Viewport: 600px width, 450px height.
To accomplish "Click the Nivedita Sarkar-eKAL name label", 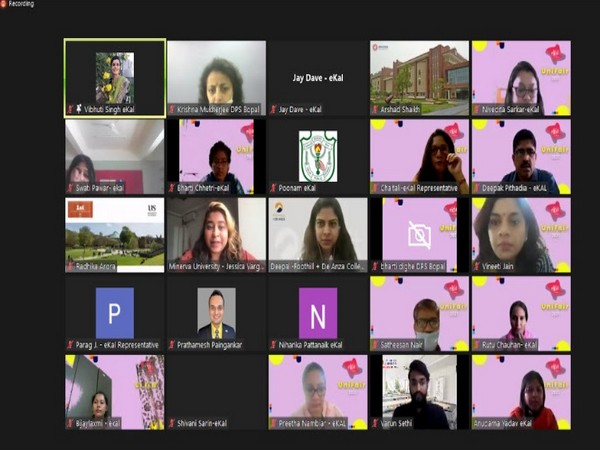I will pos(513,109).
